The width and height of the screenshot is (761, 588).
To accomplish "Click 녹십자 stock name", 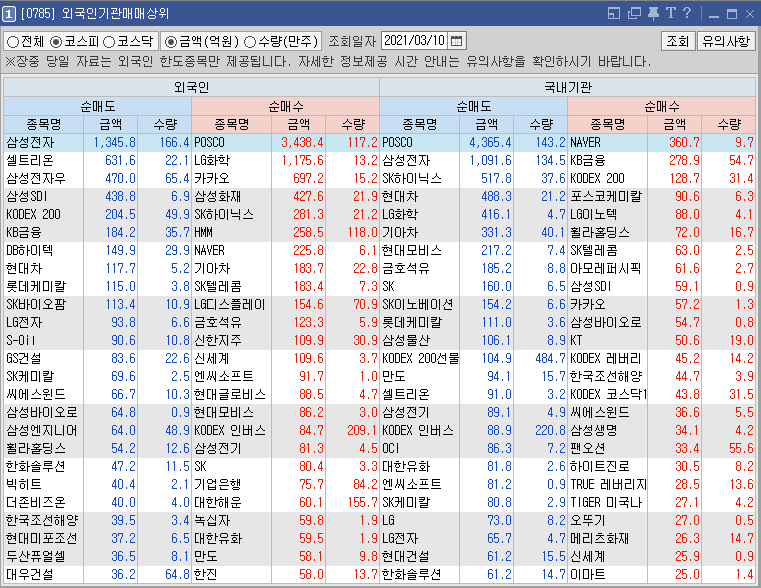I will pos(212,520).
